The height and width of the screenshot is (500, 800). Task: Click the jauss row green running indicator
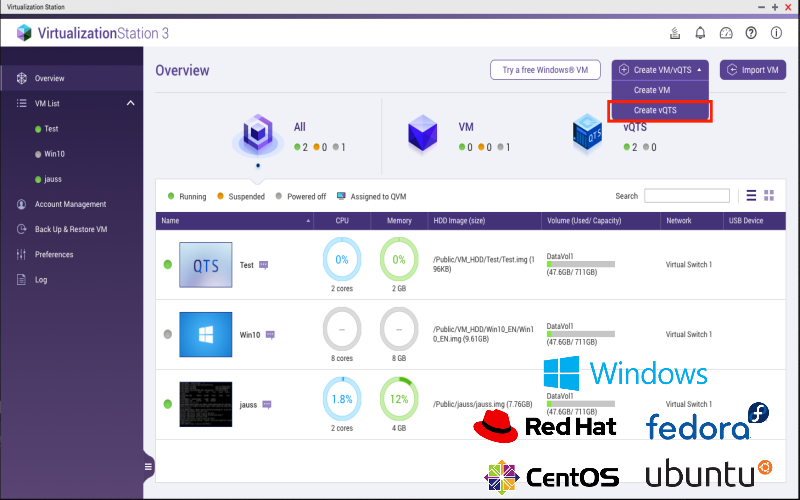[167, 404]
